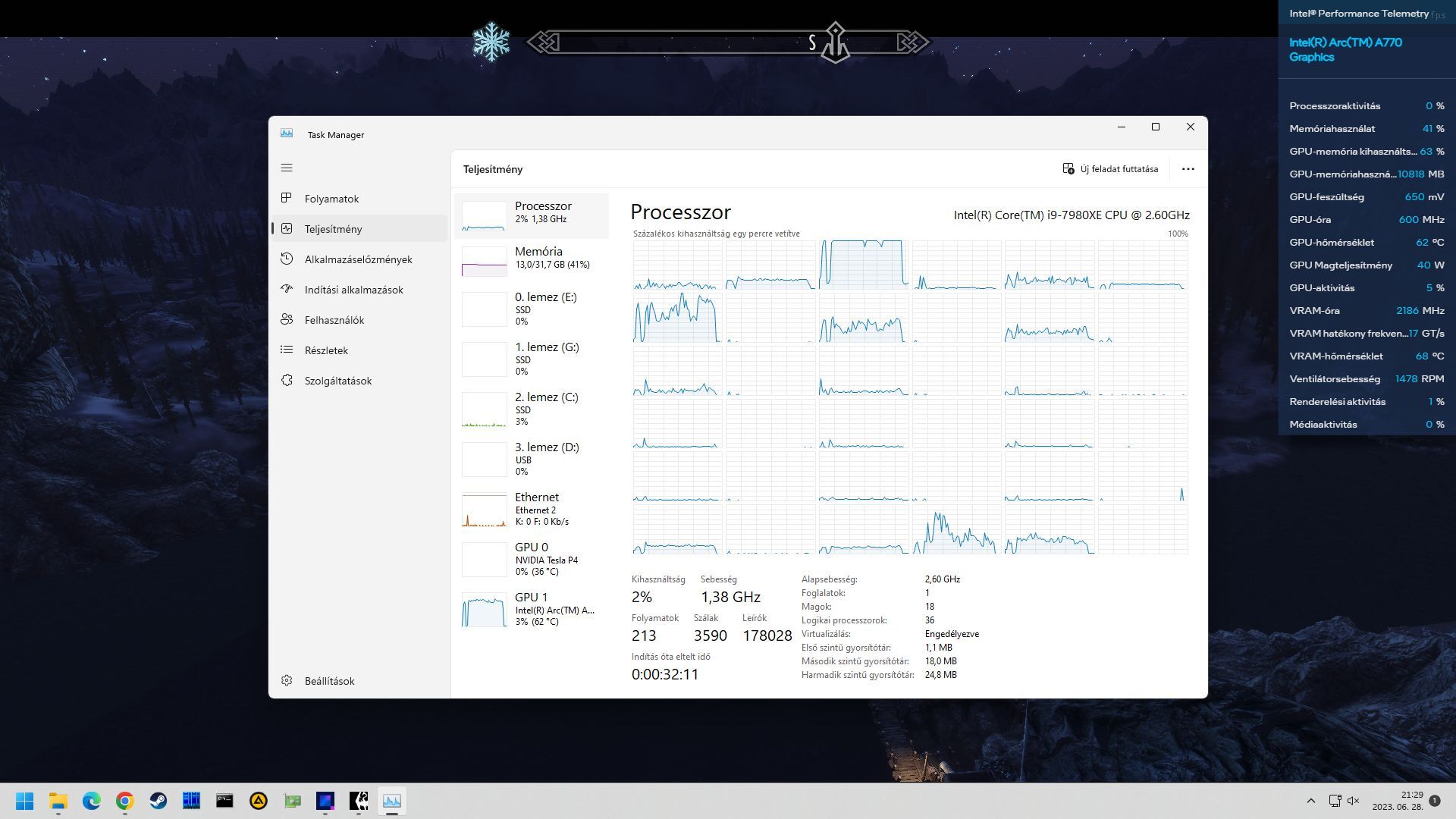1456x819 pixels.
Task: Click the Alkalmazáselőzmények history icon
Action: point(287,259)
